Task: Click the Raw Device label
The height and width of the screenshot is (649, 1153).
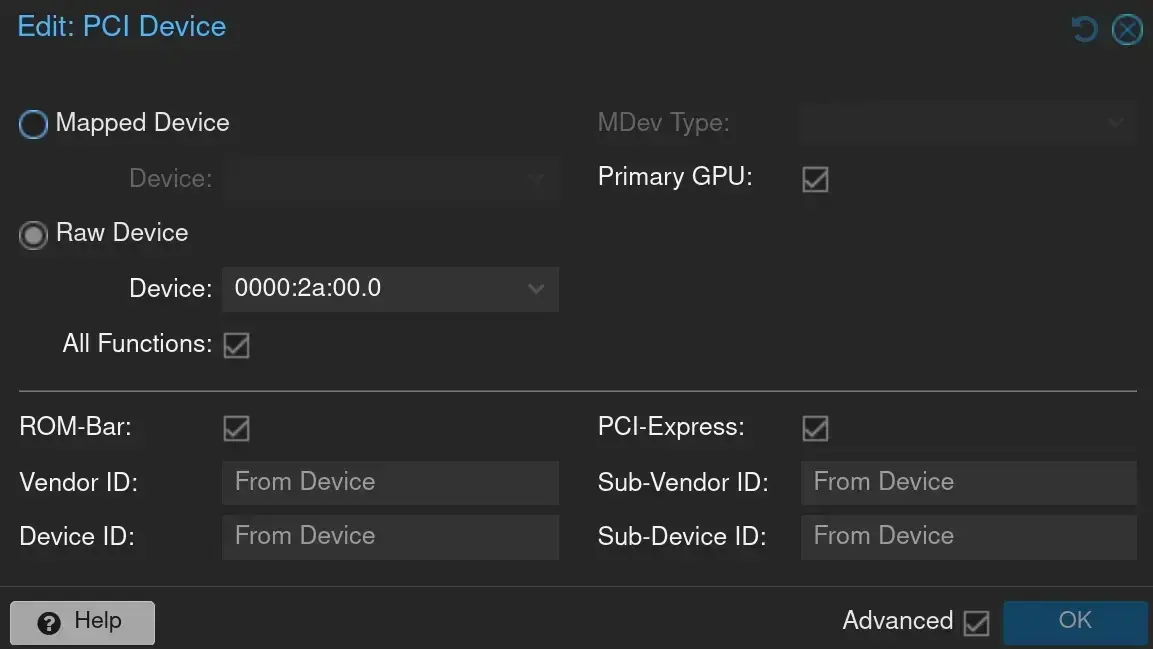Action: (122, 233)
